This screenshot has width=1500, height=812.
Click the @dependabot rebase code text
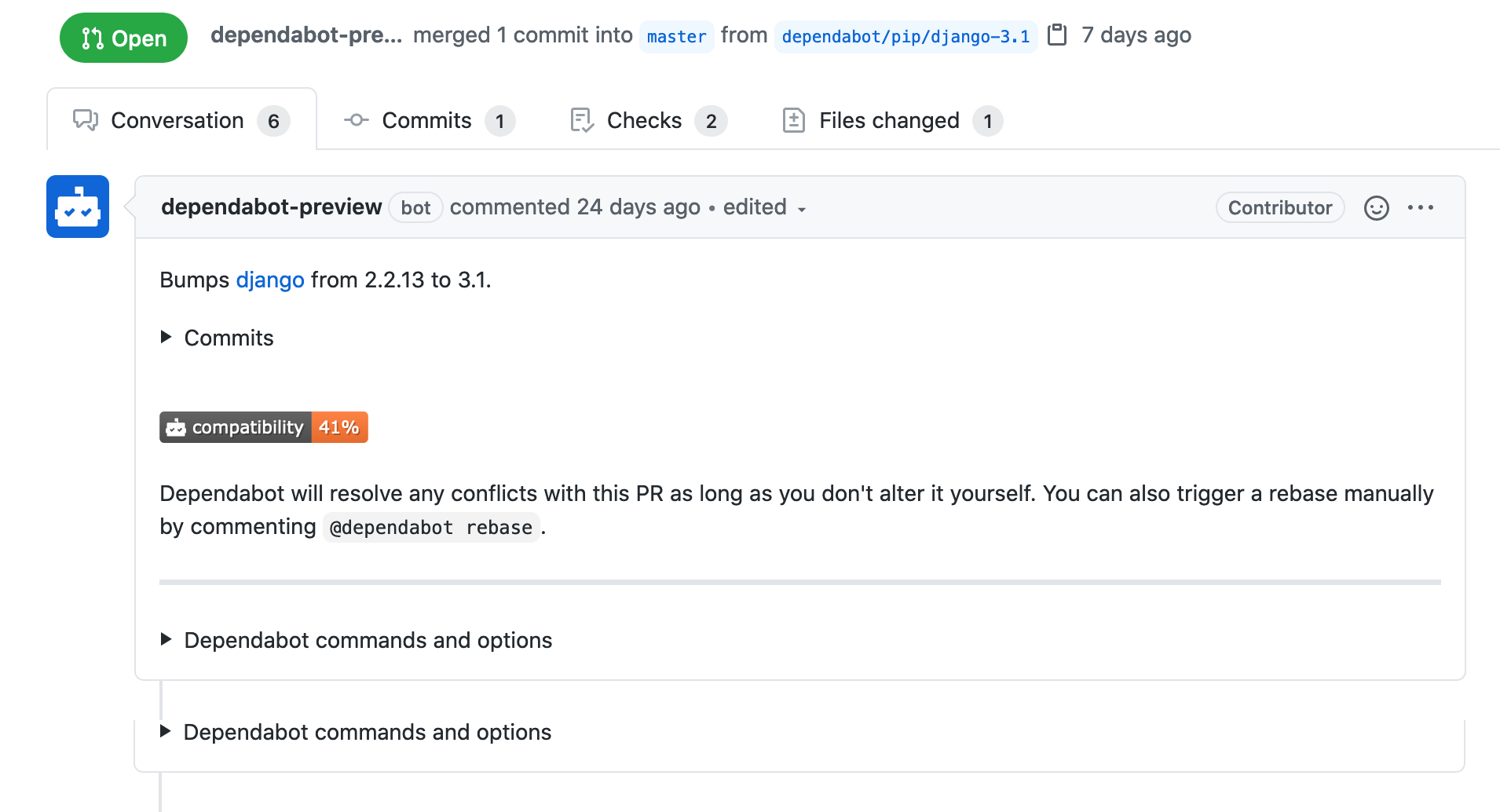point(431,527)
